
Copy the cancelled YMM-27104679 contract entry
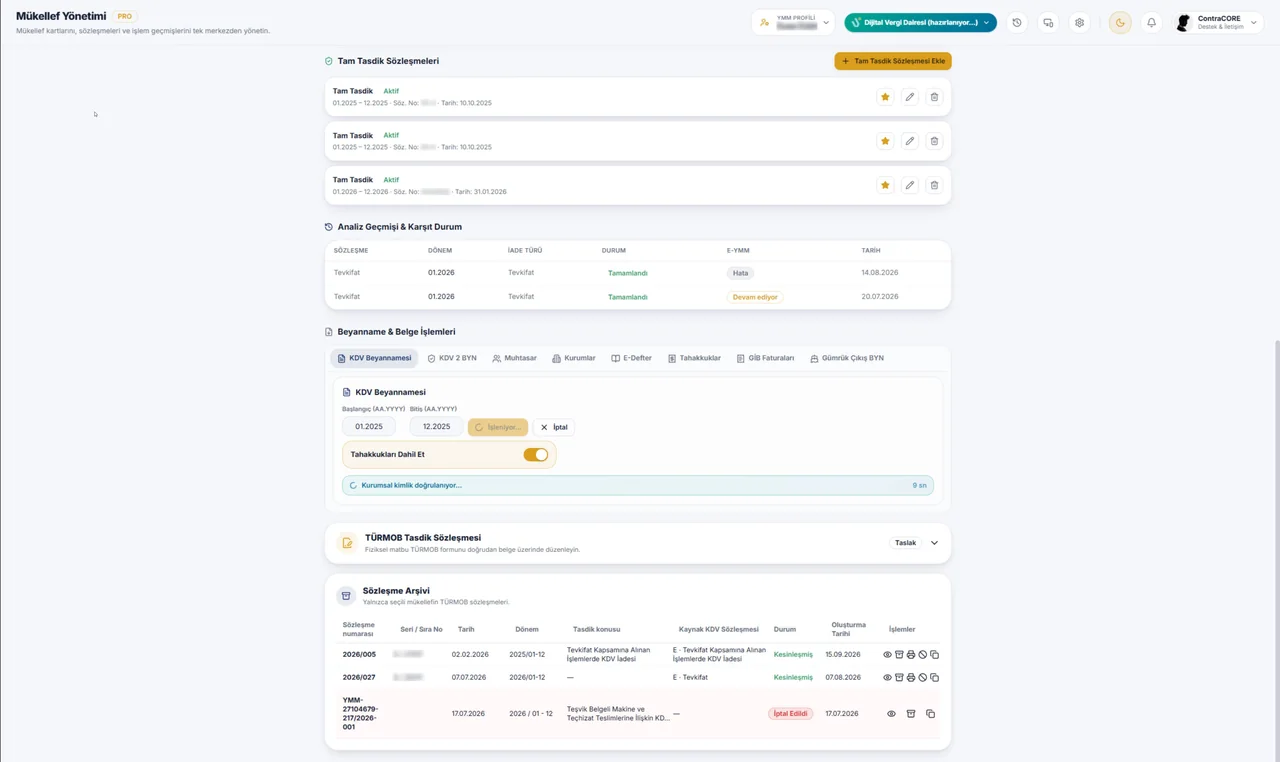point(930,714)
